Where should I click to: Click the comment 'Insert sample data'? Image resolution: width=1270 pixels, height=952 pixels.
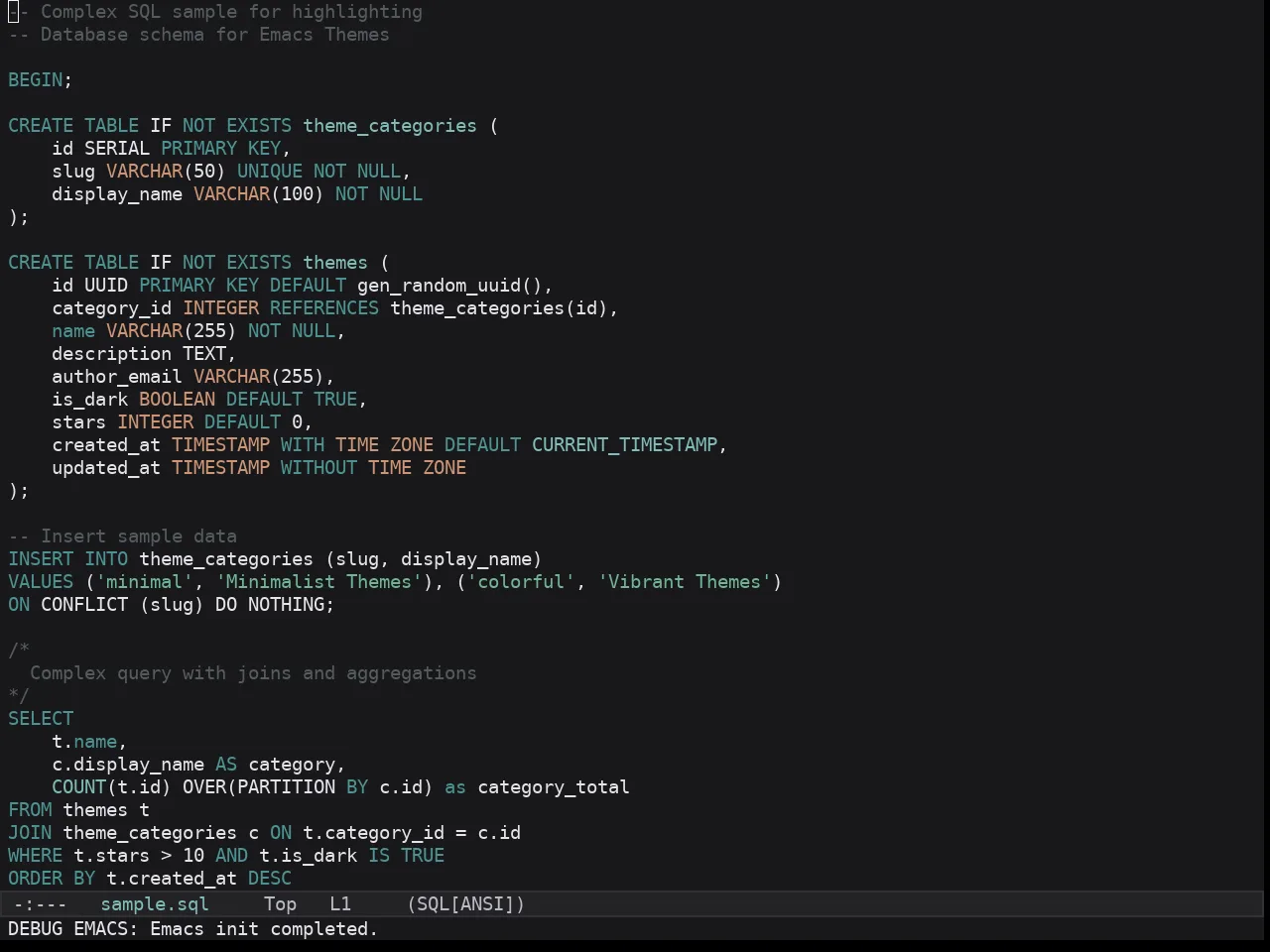pos(139,536)
